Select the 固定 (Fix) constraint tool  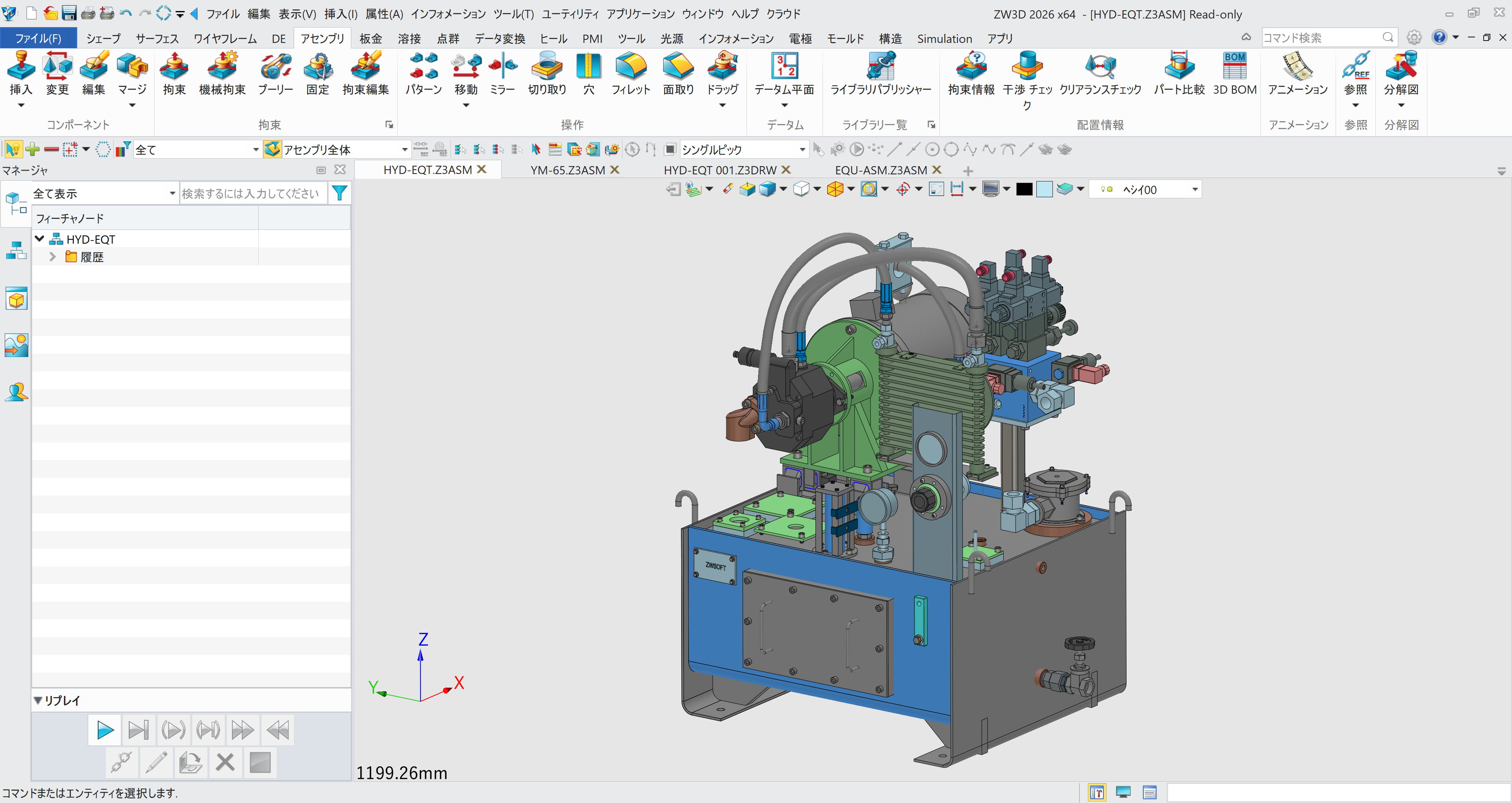pyautogui.click(x=317, y=73)
